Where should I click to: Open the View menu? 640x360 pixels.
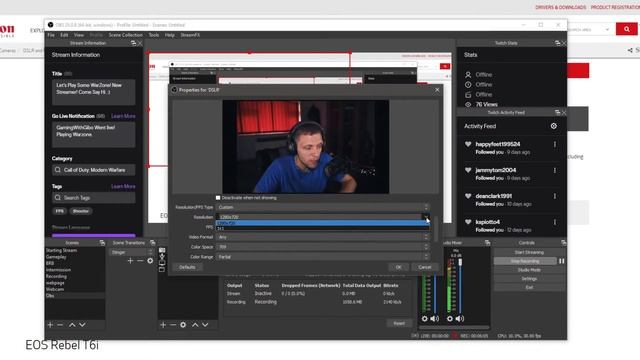[79, 35]
